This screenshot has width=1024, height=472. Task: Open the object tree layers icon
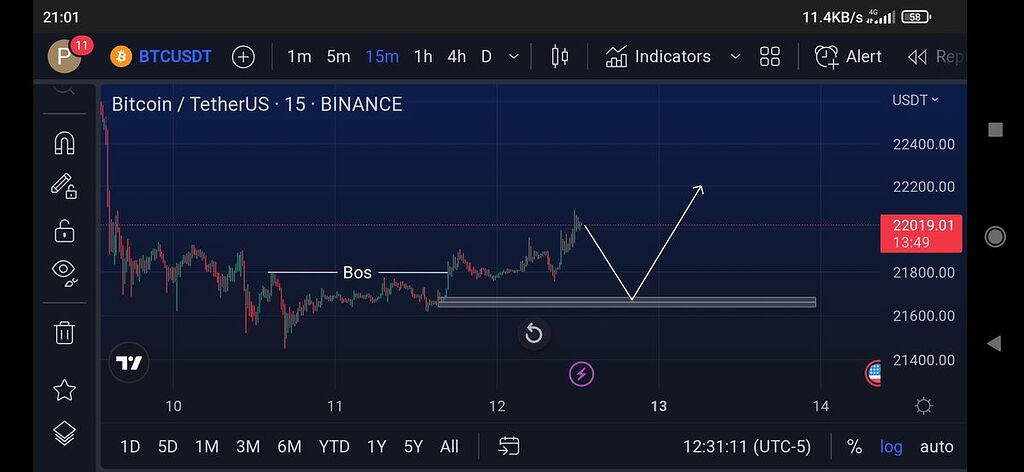click(x=64, y=433)
